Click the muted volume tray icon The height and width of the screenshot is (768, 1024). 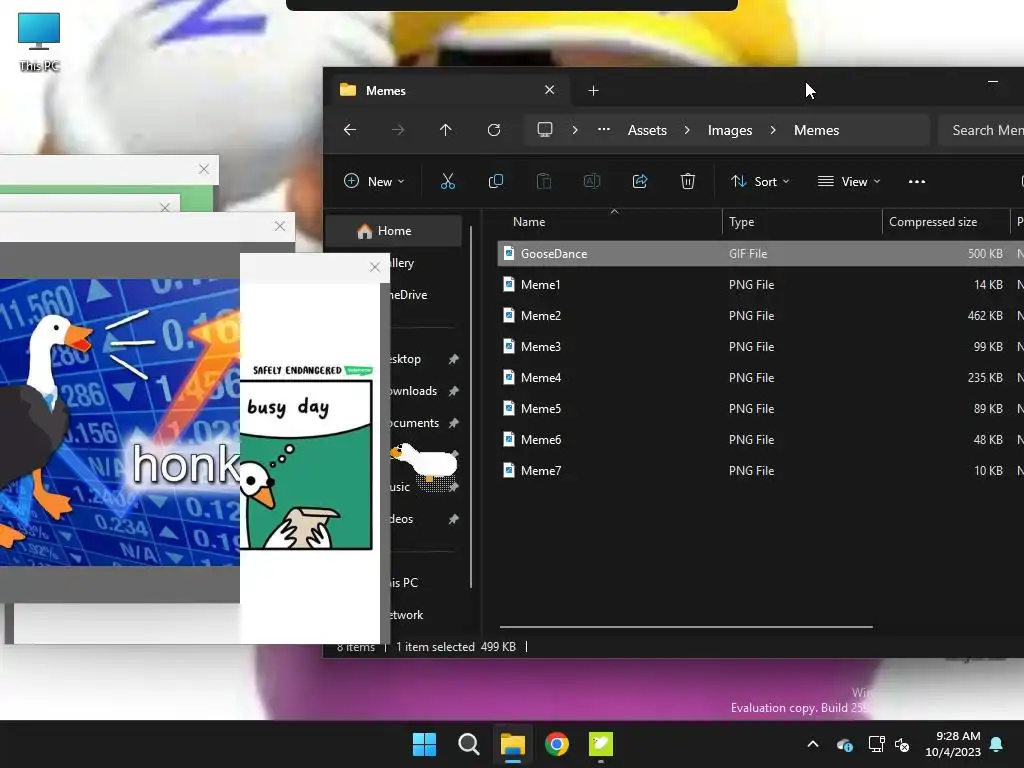(902, 744)
